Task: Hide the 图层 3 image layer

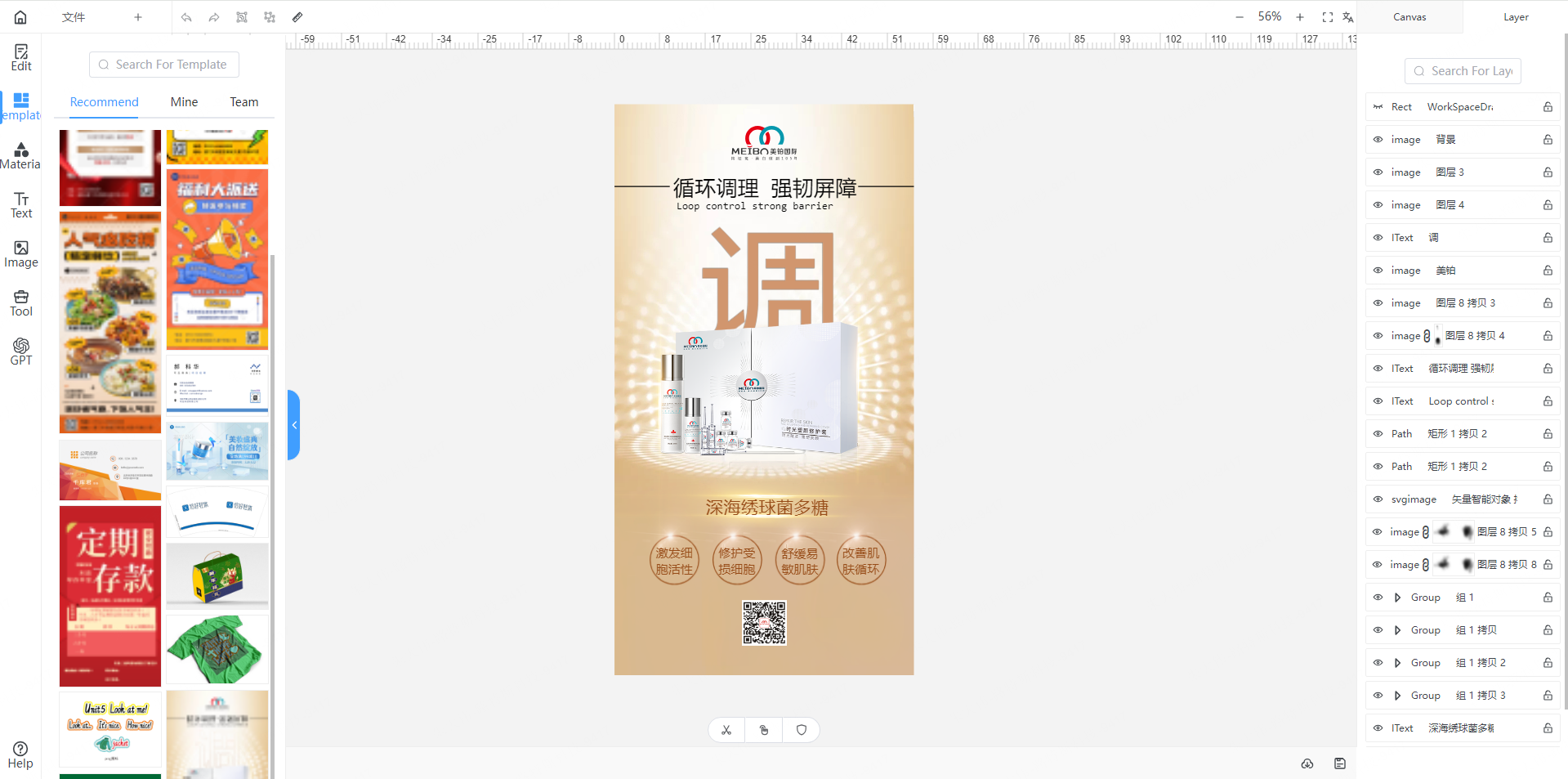Action: (x=1378, y=172)
